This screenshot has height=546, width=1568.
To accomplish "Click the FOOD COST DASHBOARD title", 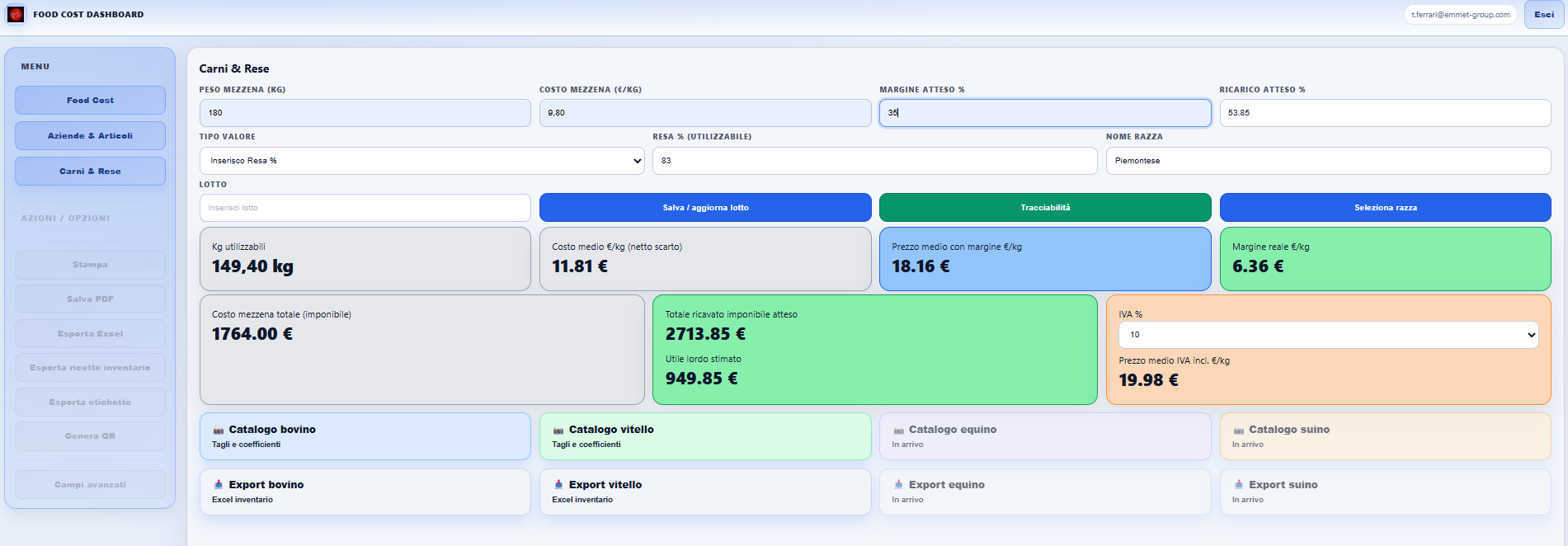I will pyautogui.click(x=88, y=15).
